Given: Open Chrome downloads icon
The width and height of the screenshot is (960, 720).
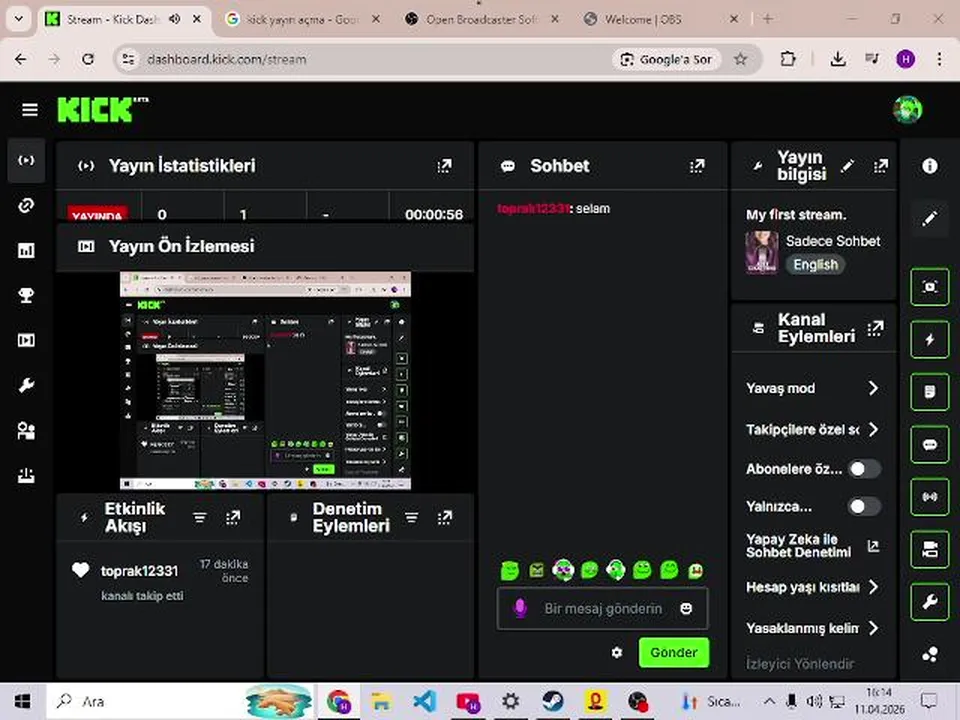Looking at the screenshot, I should click(838, 59).
